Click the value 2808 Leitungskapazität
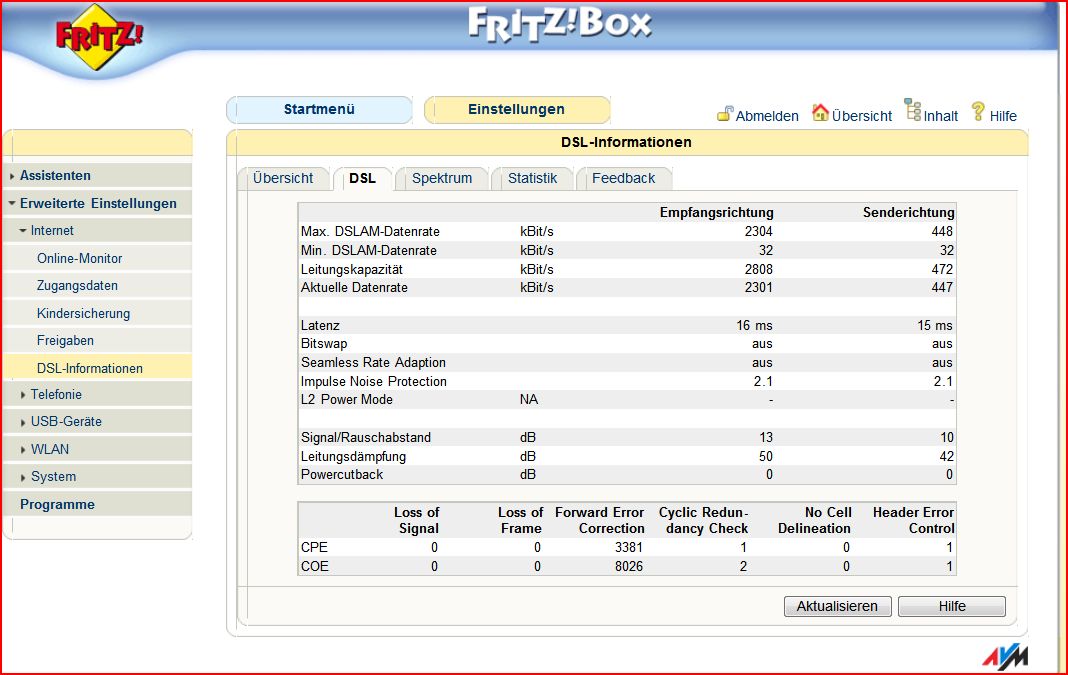 [758, 269]
